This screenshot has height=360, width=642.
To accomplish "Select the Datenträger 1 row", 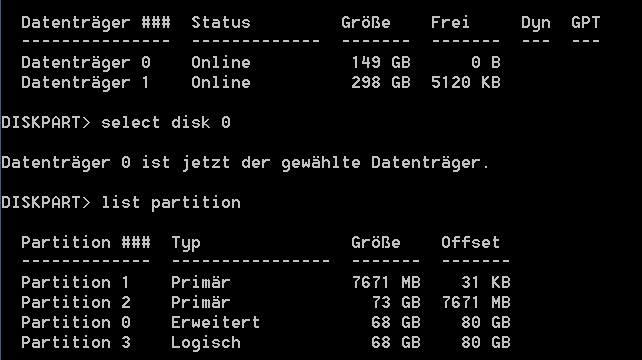I will [x=261, y=82].
